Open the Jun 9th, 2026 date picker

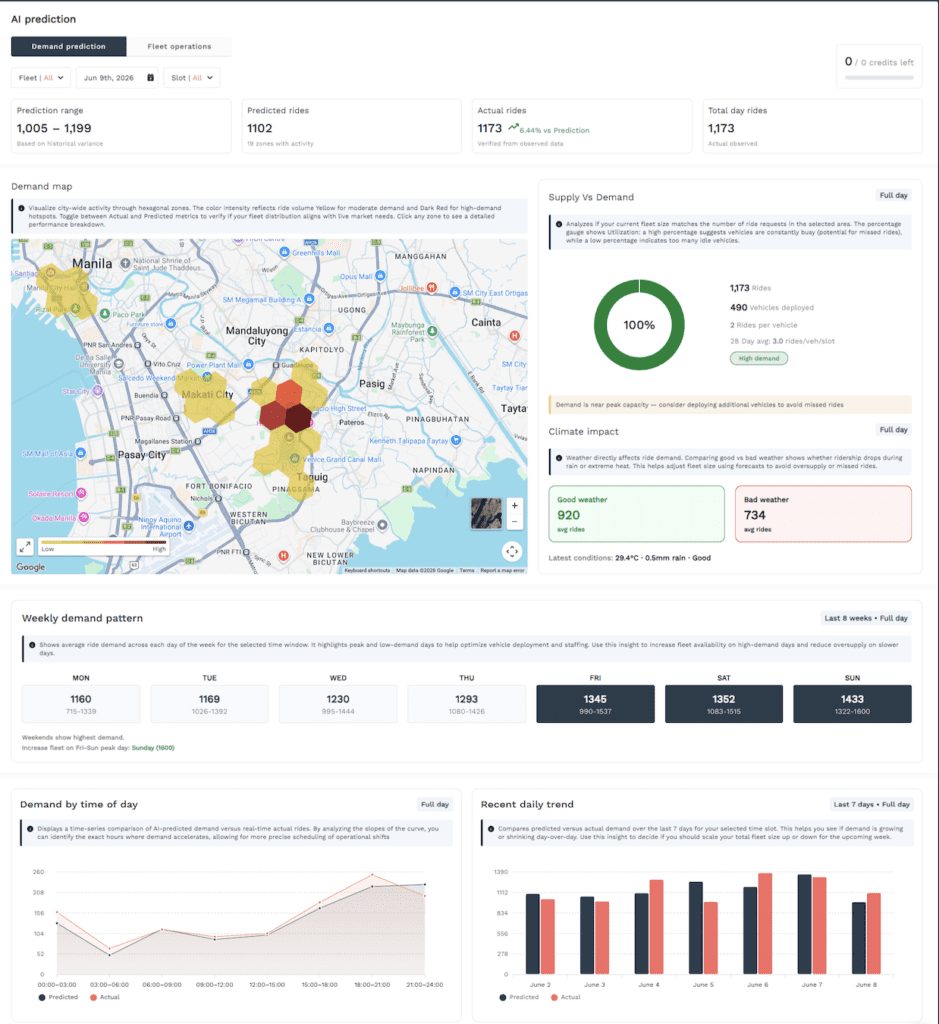coord(118,78)
